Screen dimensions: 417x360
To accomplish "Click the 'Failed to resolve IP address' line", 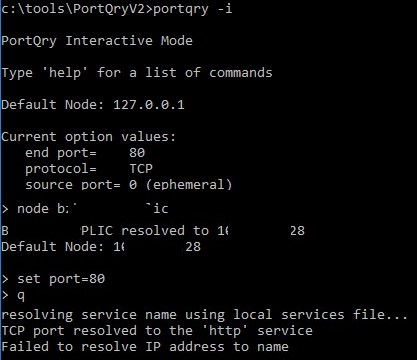I will tap(145, 347).
